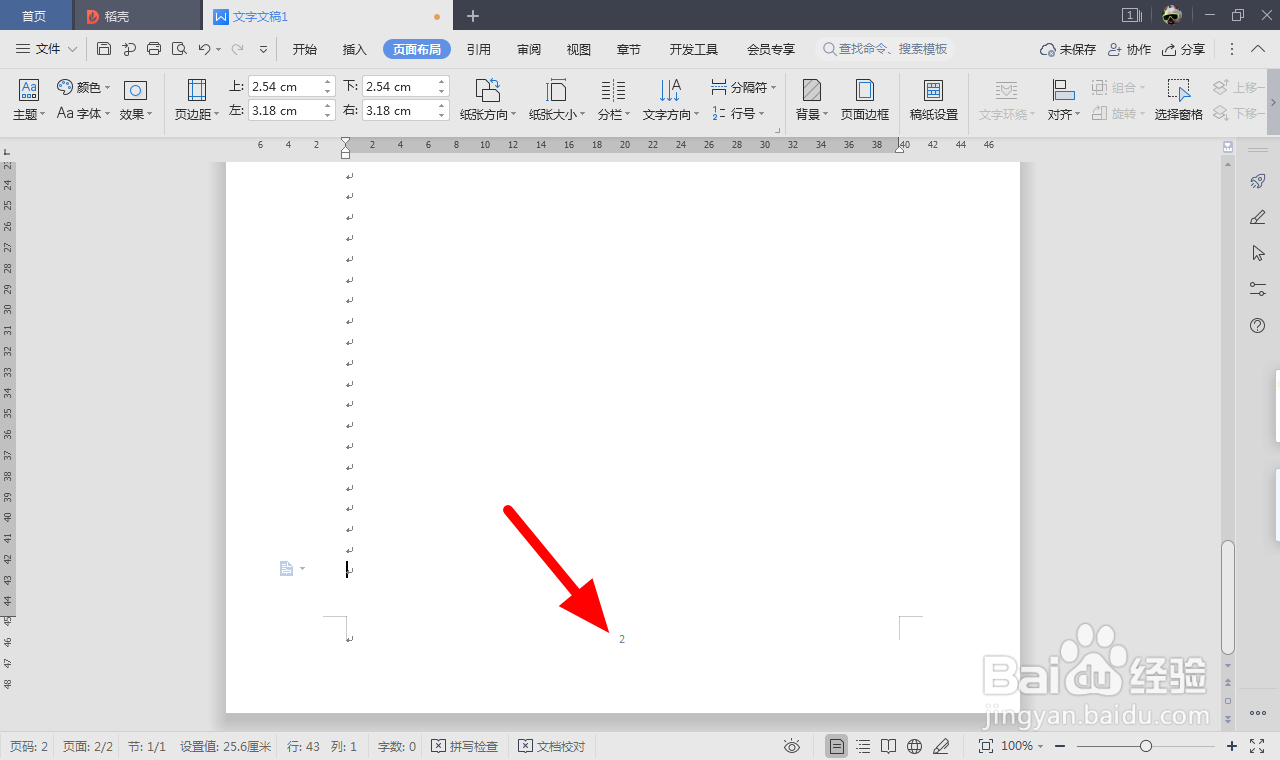The width and height of the screenshot is (1280, 760).
Task: Switch to the 审阅 ribbon tab
Action: pyautogui.click(x=529, y=49)
